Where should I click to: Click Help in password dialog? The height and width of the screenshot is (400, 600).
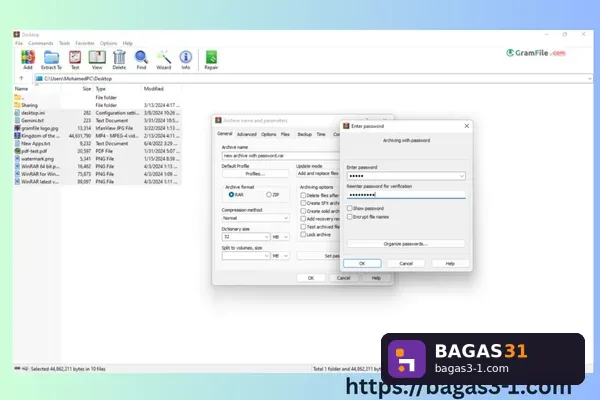[x=450, y=263]
